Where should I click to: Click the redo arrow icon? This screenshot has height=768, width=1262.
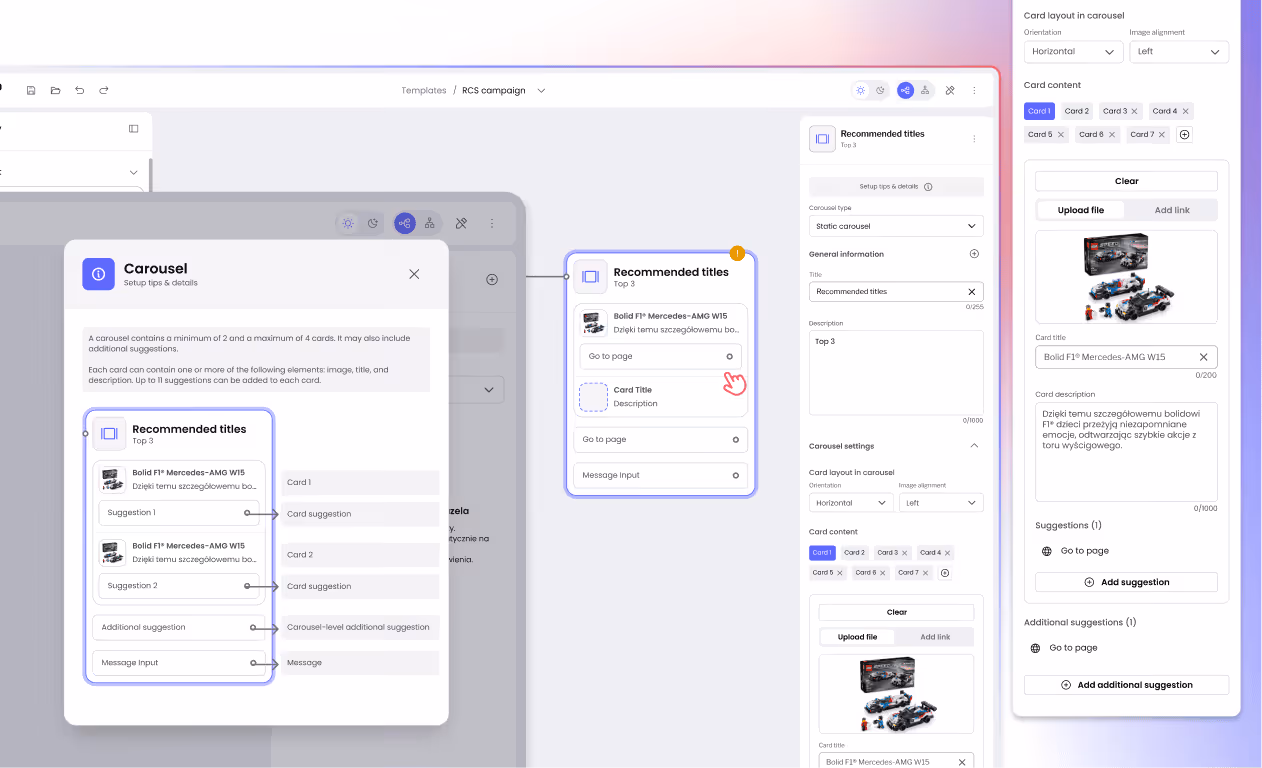tap(104, 90)
